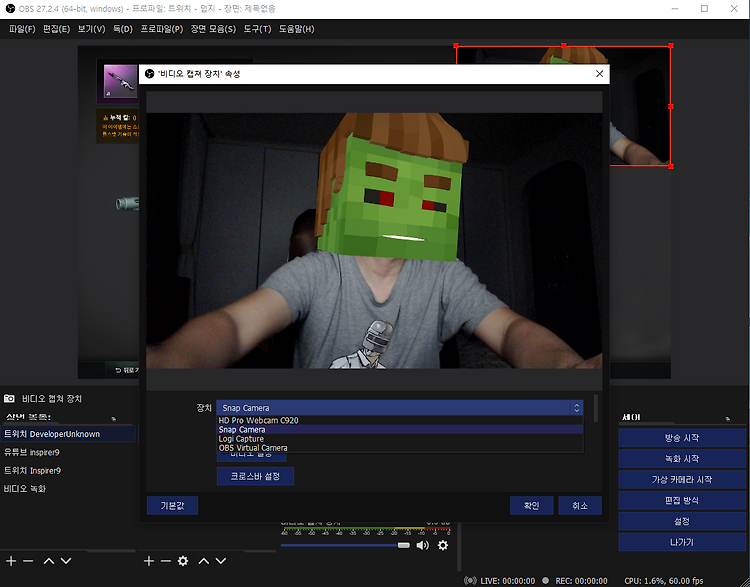Image resolution: width=750 pixels, height=587 pixels.
Task: Mute audio with the mixer speaker icon
Action: point(422,545)
